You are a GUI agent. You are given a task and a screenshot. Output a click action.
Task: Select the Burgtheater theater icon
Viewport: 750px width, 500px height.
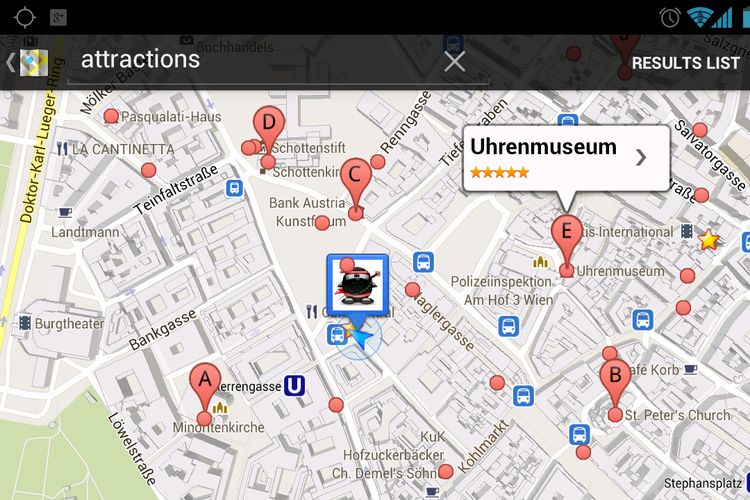point(25,323)
